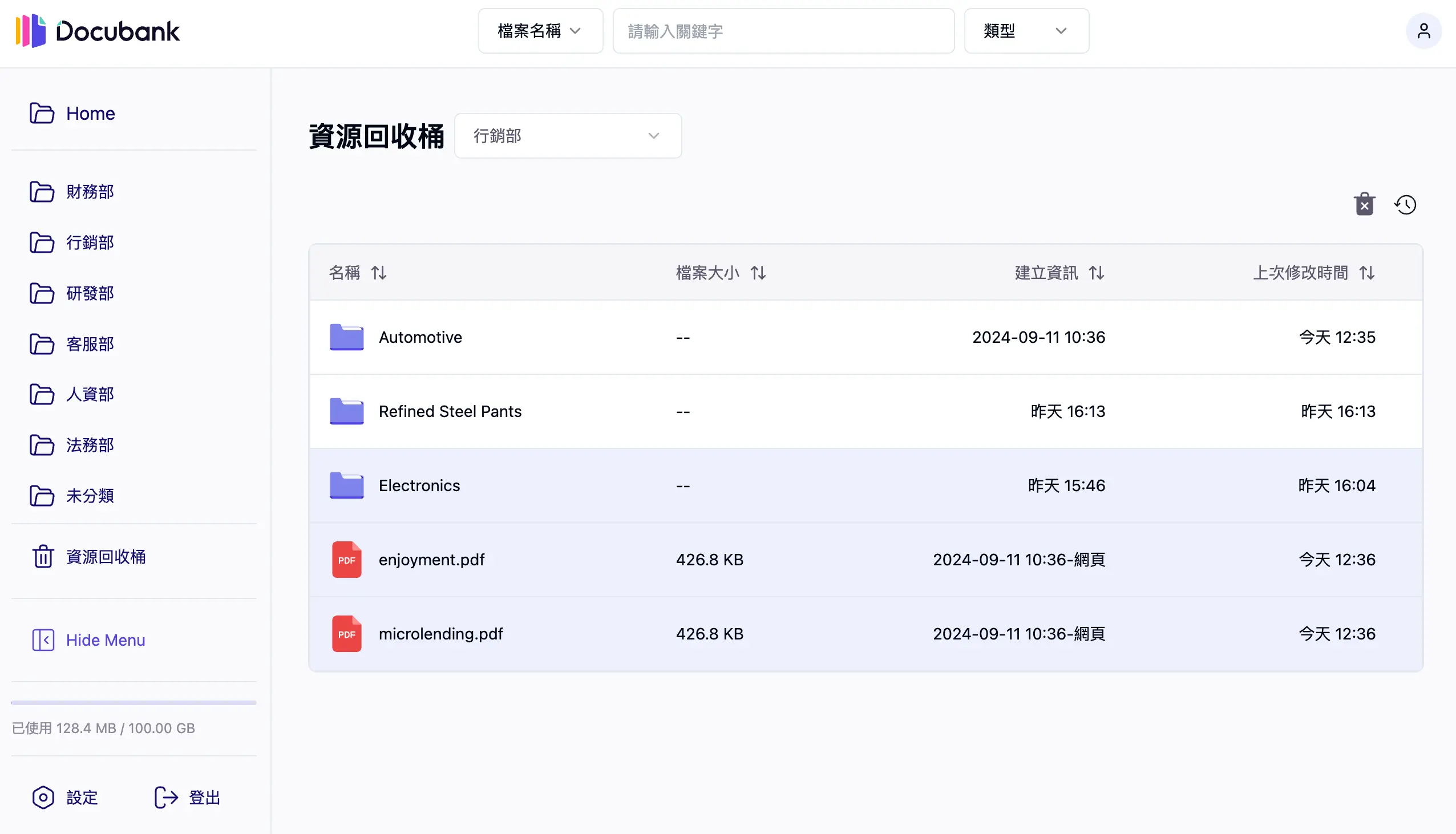This screenshot has height=834, width=1456.
Task: Click the permanently delete trash icon above list
Action: (x=1365, y=204)
